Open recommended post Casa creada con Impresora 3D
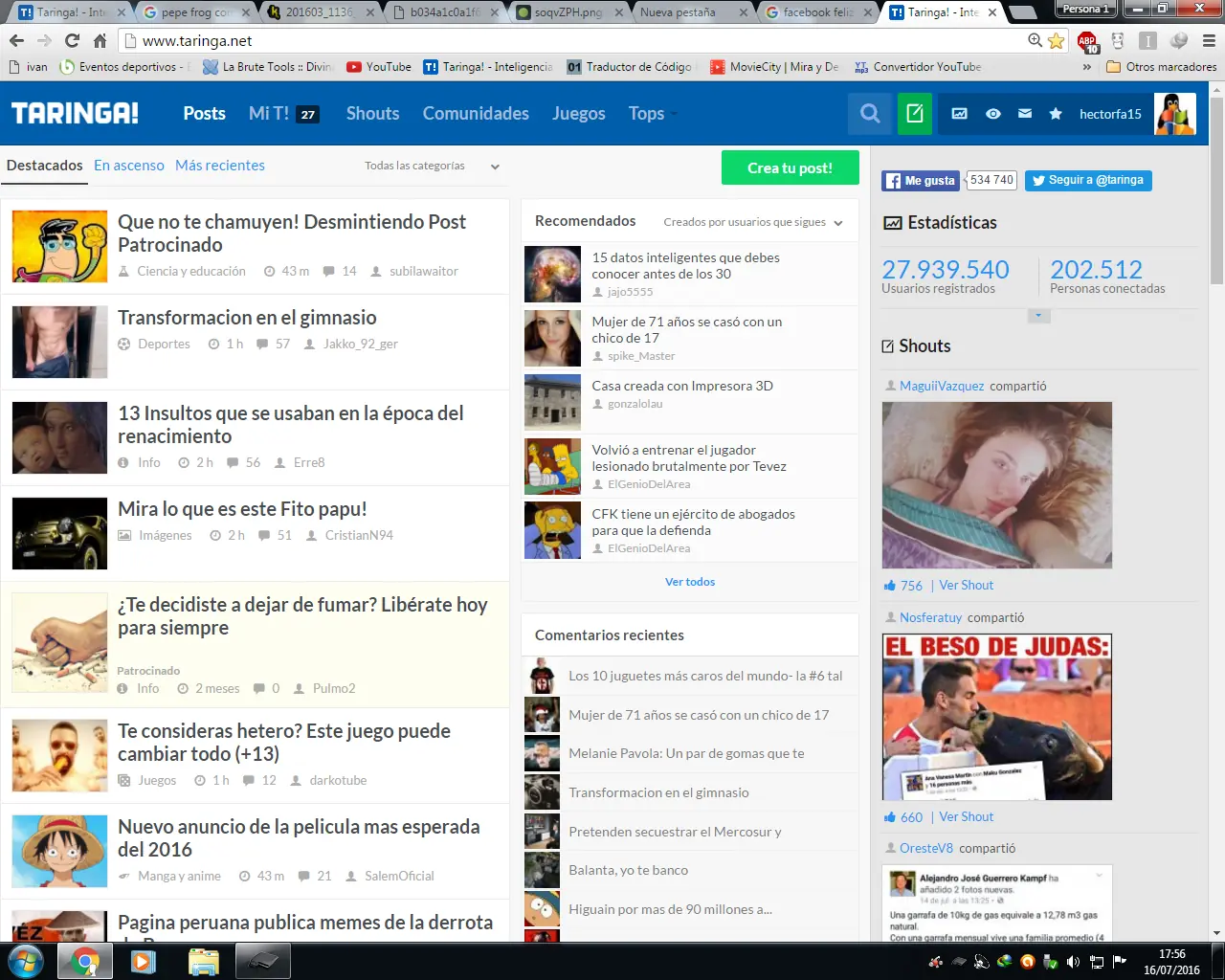1225x980 pixels. coord(682,386)
